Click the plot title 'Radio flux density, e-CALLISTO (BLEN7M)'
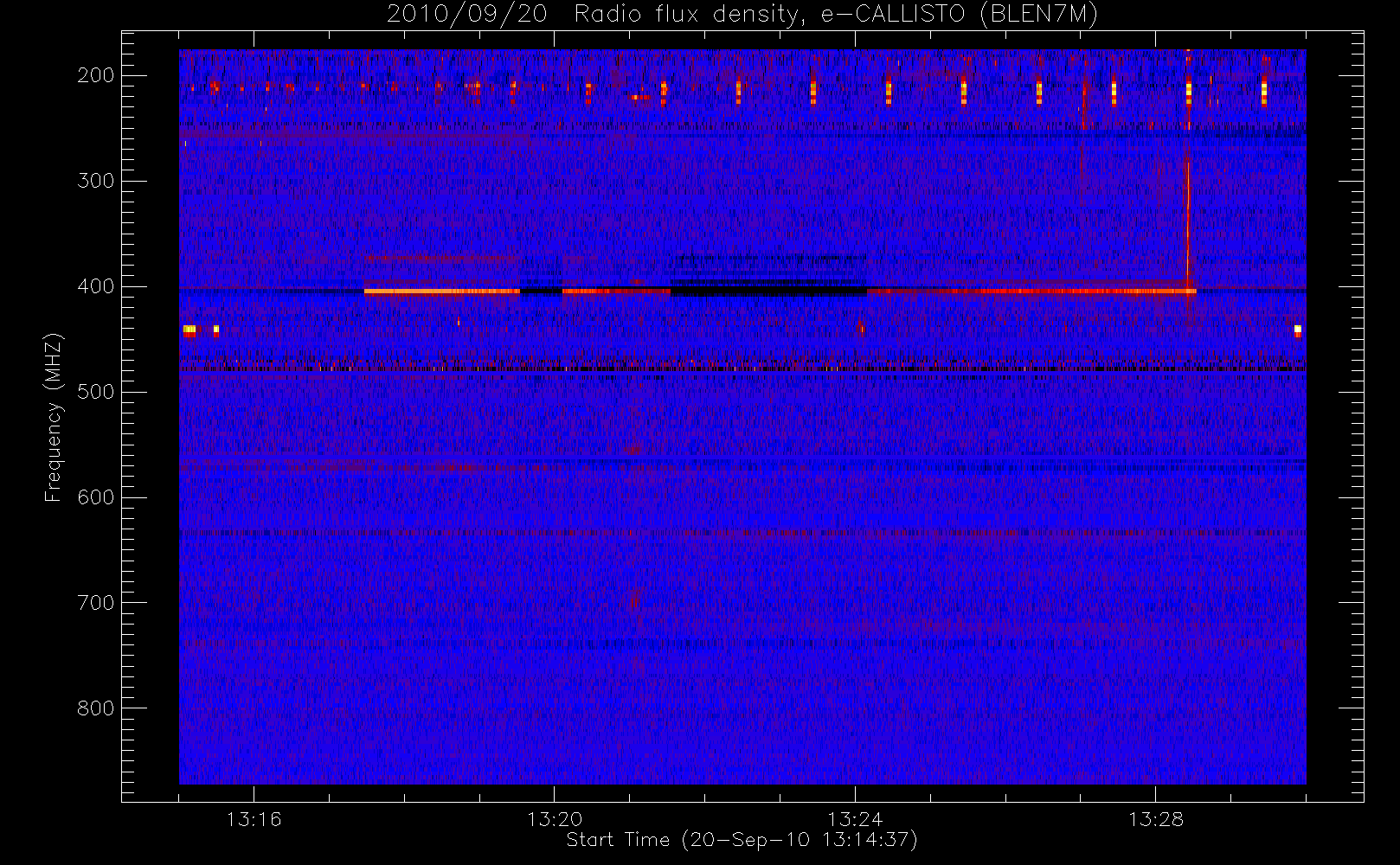 point(836,15)
